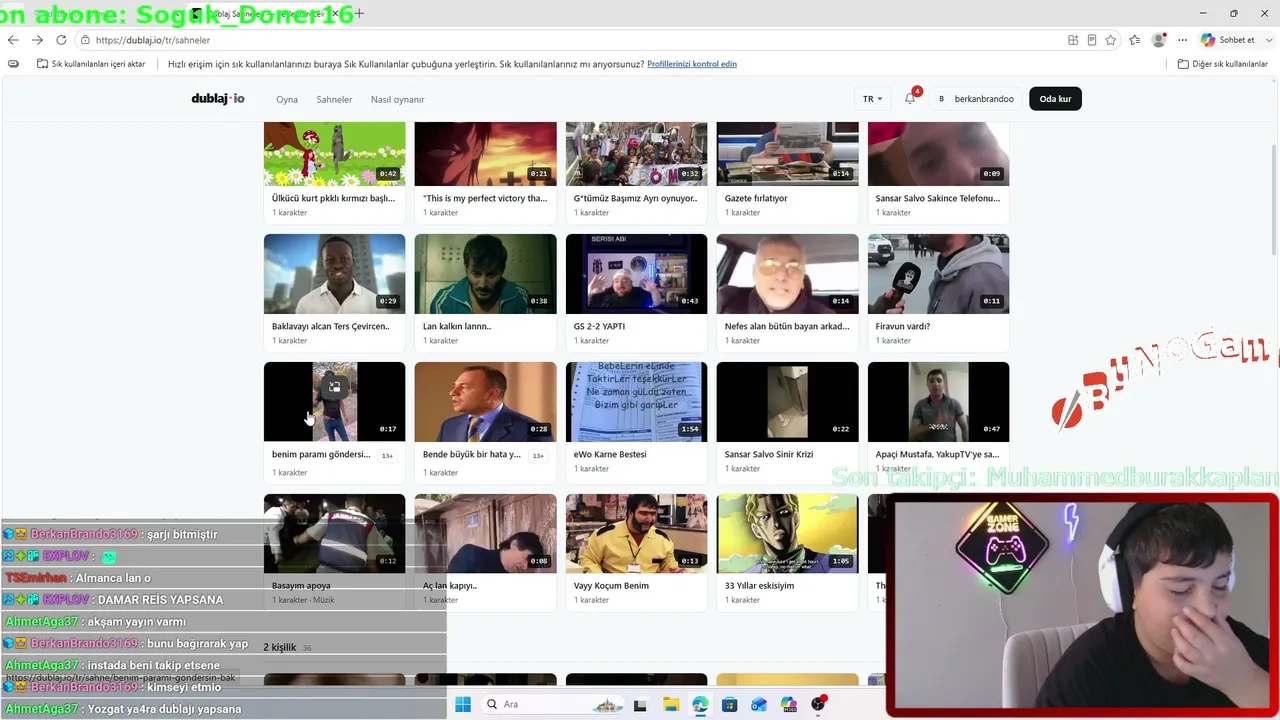
Task: Click the GS 2-2 YAPTI title text
Action: (x=600, y=326)
